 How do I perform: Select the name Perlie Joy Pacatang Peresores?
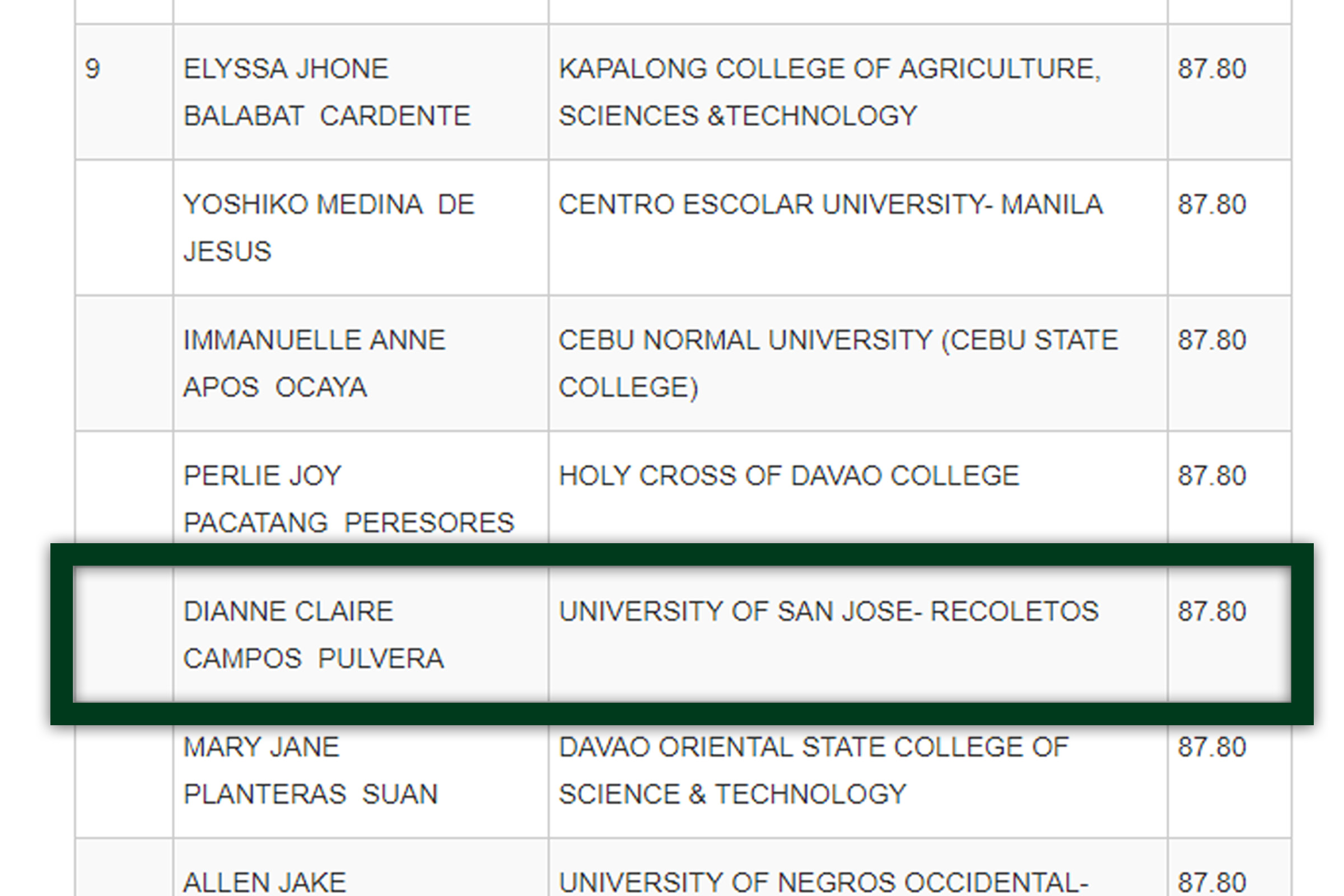tap(348, 499)
